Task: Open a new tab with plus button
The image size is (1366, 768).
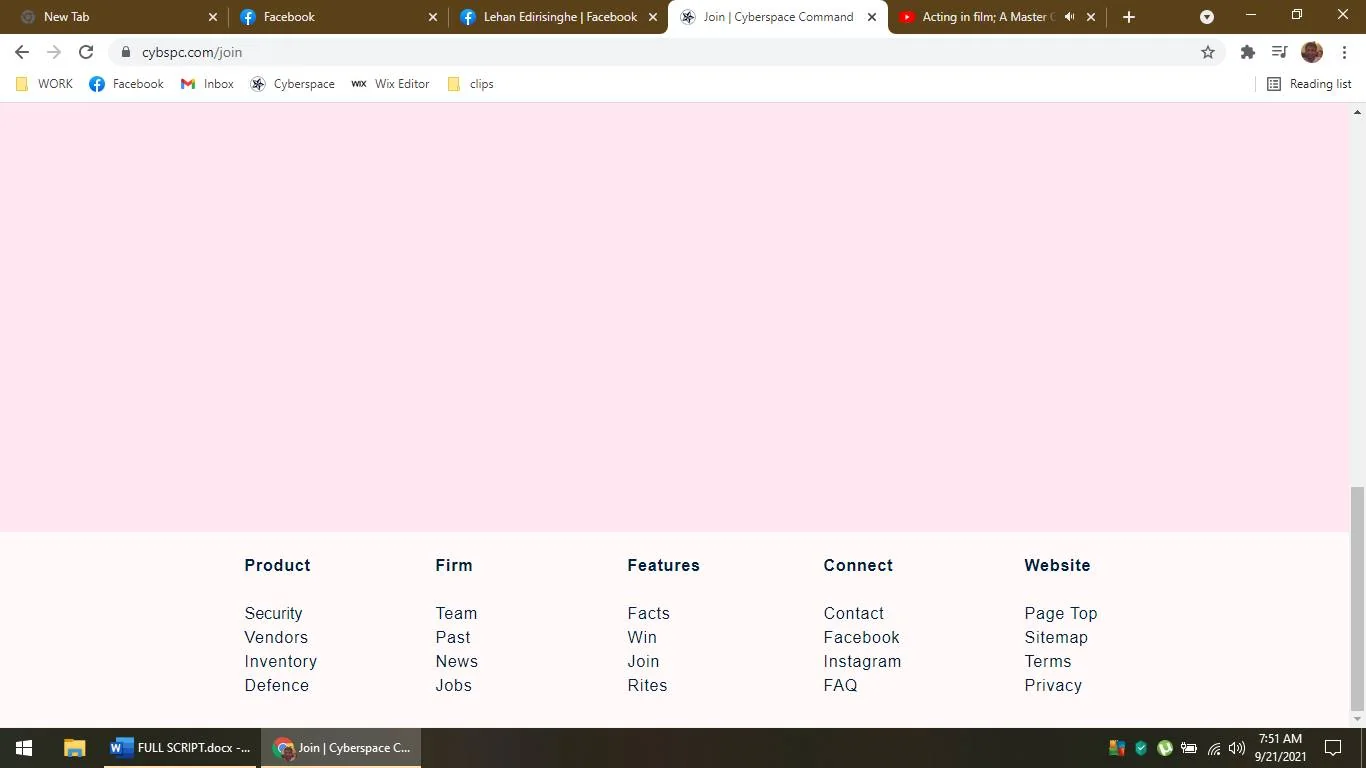Action: [1129, 17]
